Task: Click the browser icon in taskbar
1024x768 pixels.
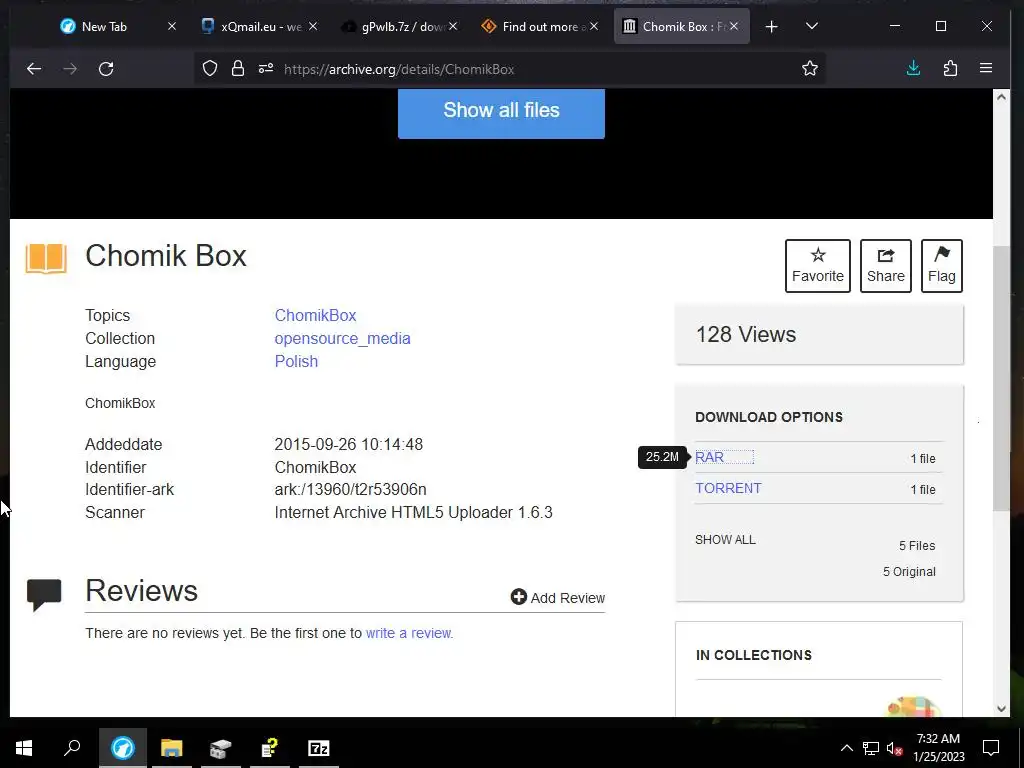Action: 123,748
